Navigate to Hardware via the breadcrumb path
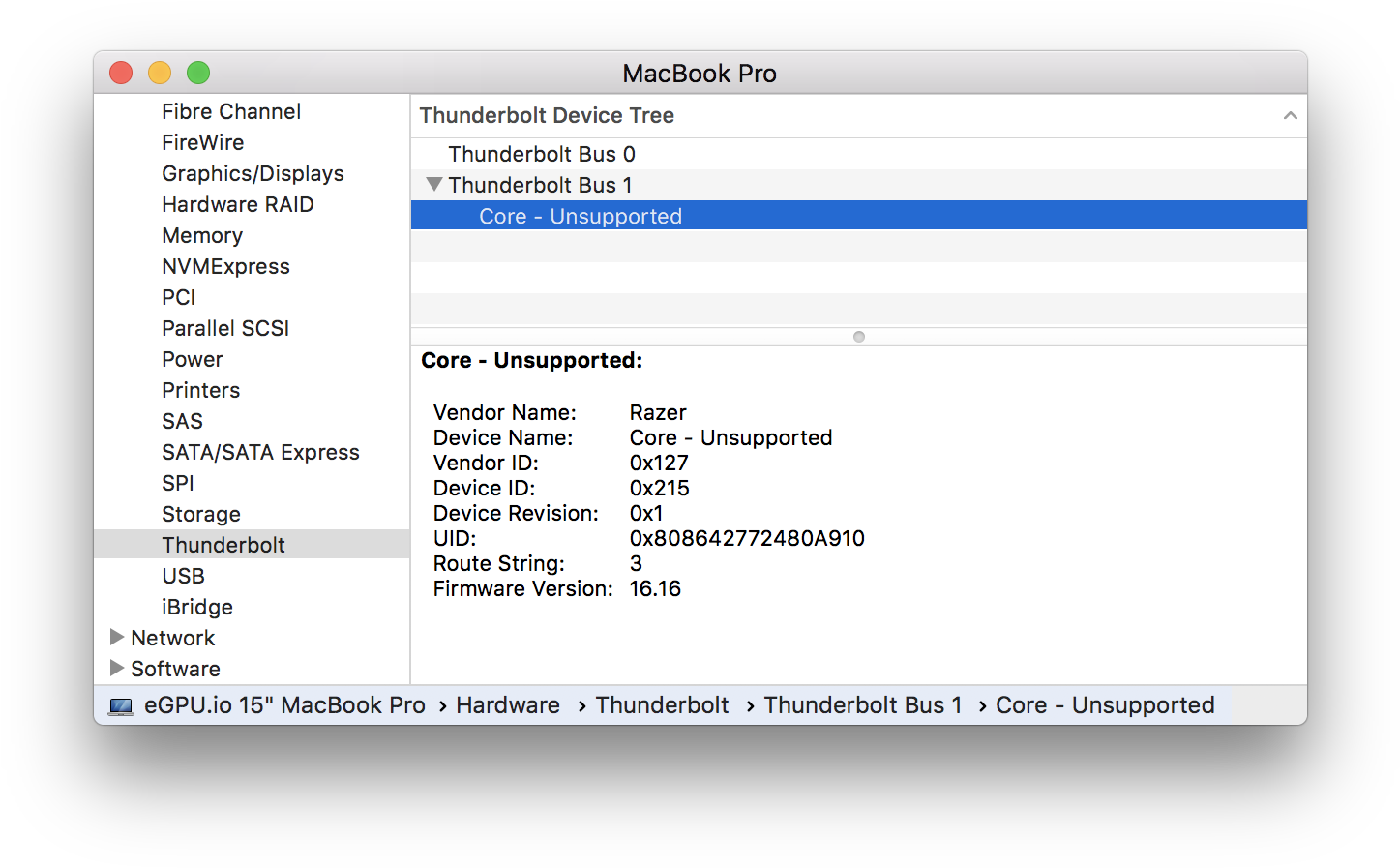 click(507, 705)
